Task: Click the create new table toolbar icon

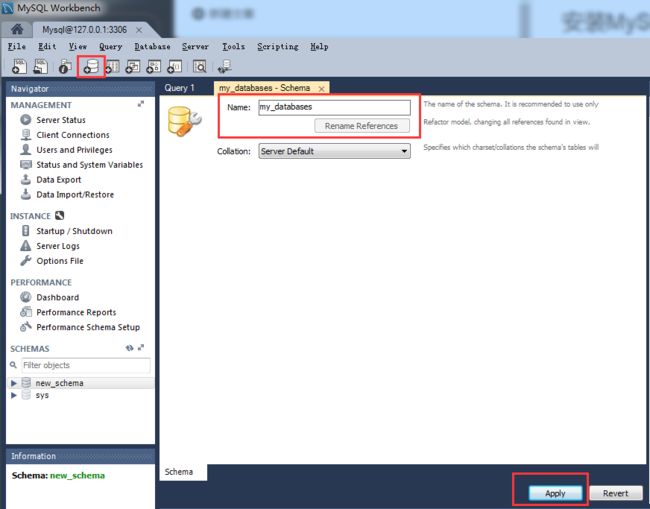Action: click(112, 66)
